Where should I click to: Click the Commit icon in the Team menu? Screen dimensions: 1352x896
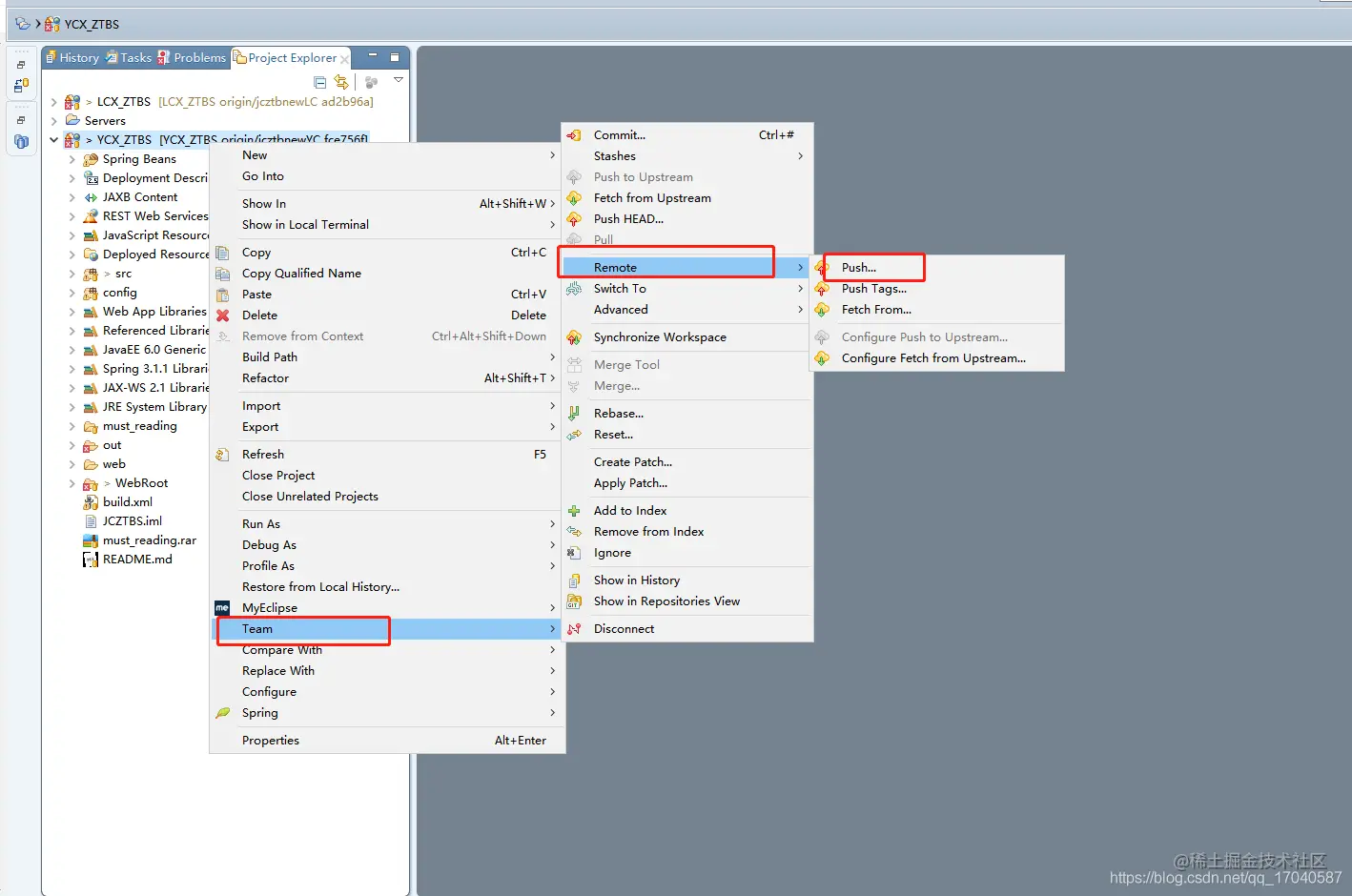574,135
